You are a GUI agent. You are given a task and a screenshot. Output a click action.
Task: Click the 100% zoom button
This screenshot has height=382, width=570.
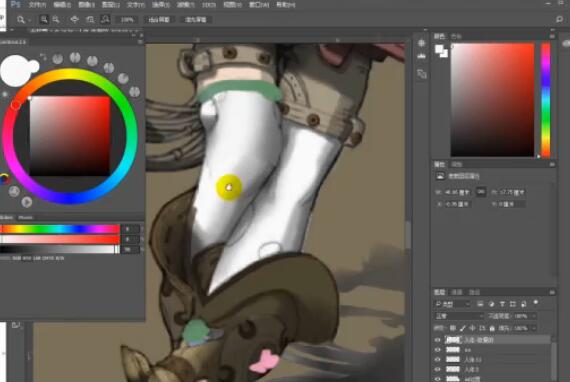click(127, 20)
